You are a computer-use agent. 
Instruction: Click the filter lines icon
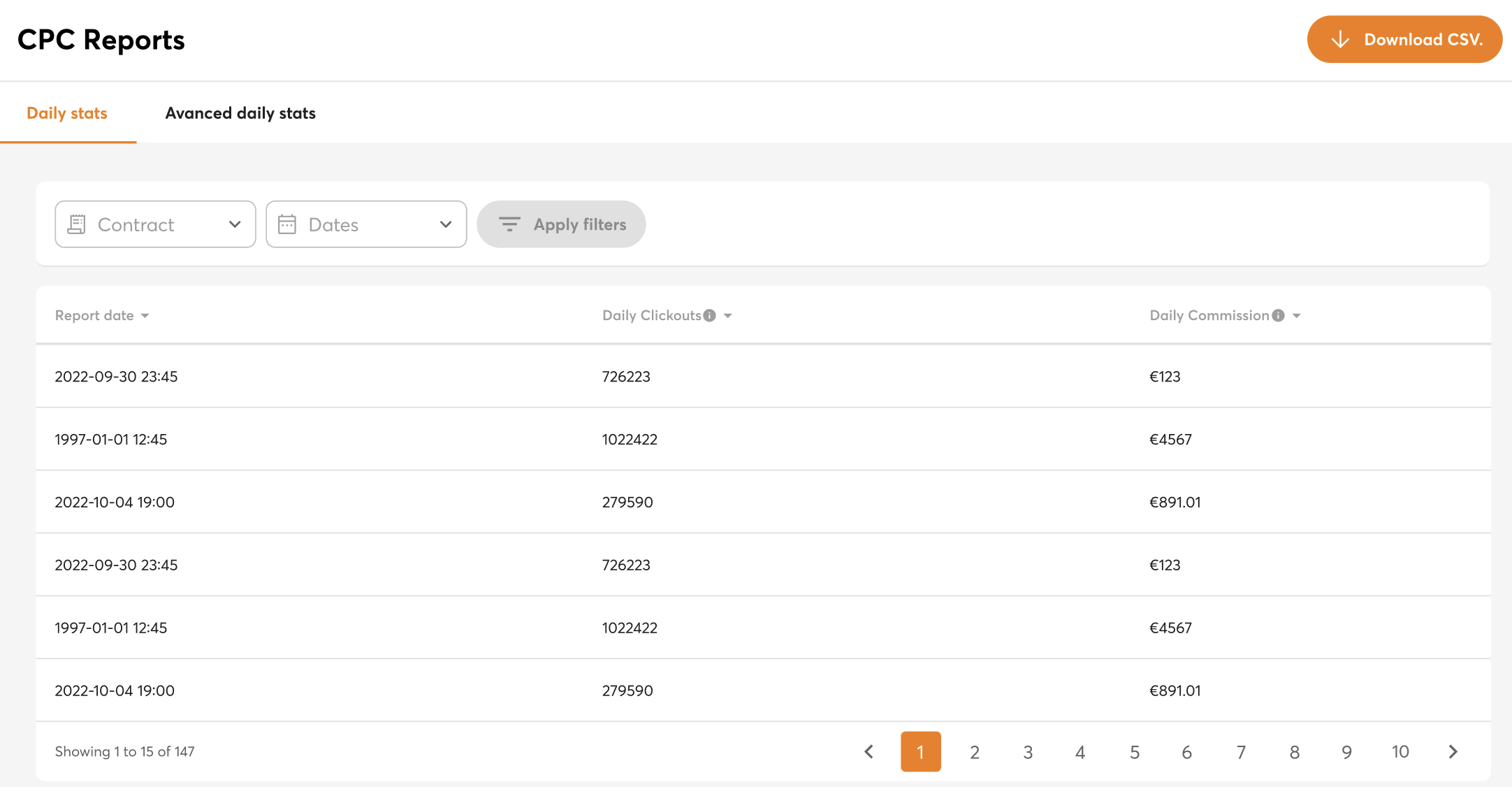tap(509, 224)
